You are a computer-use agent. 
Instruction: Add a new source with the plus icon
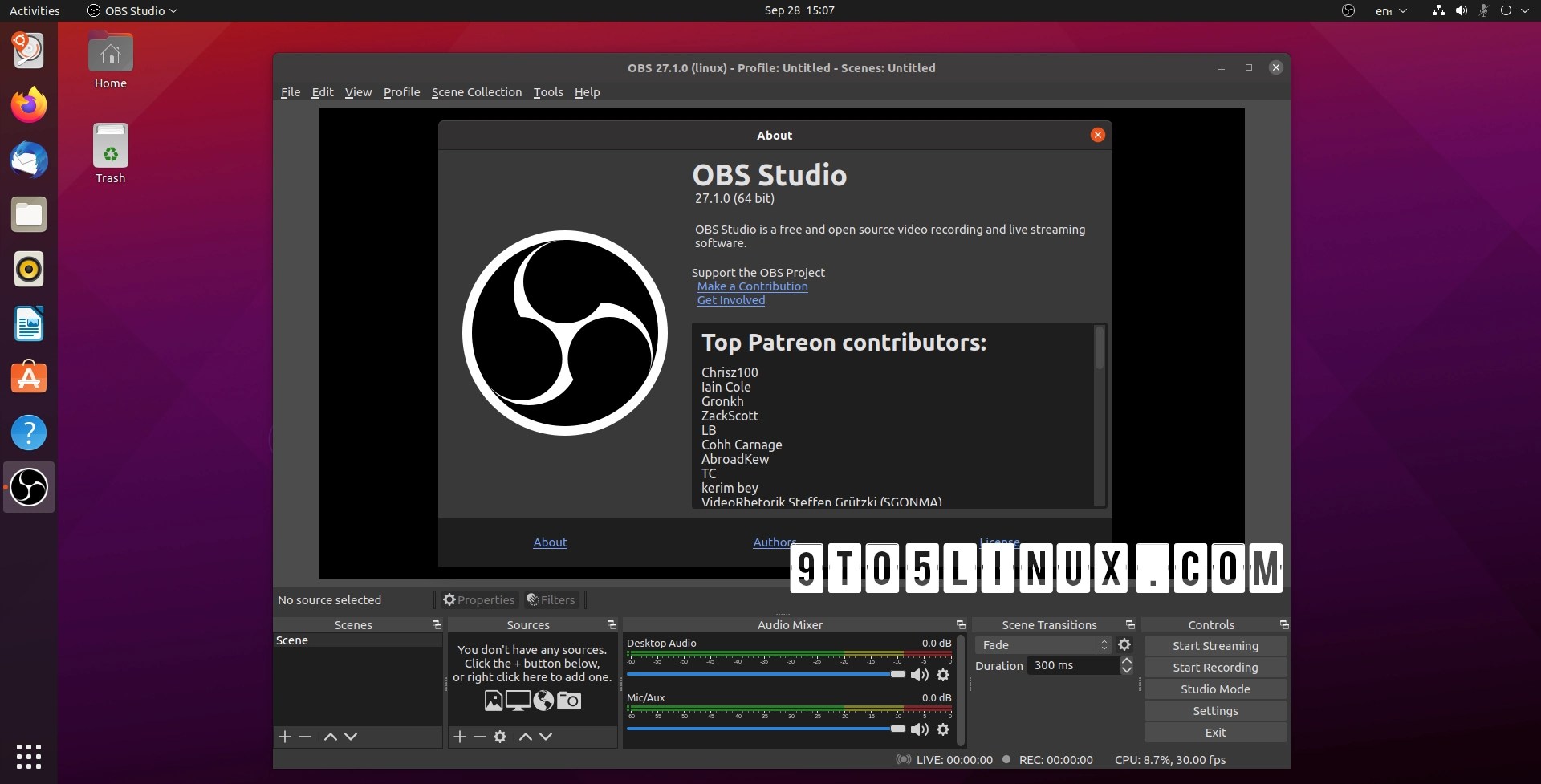(x=459, y=737)
